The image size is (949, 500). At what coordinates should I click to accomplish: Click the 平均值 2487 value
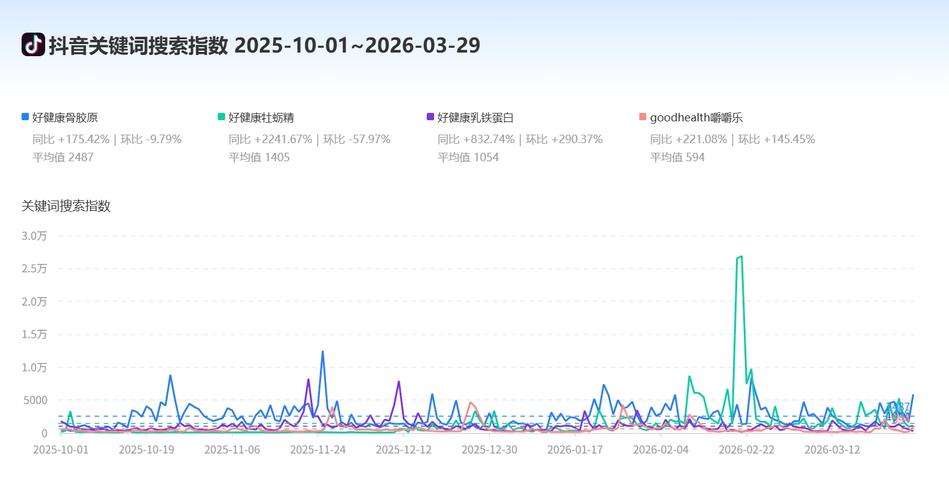(x=63, y=157)
